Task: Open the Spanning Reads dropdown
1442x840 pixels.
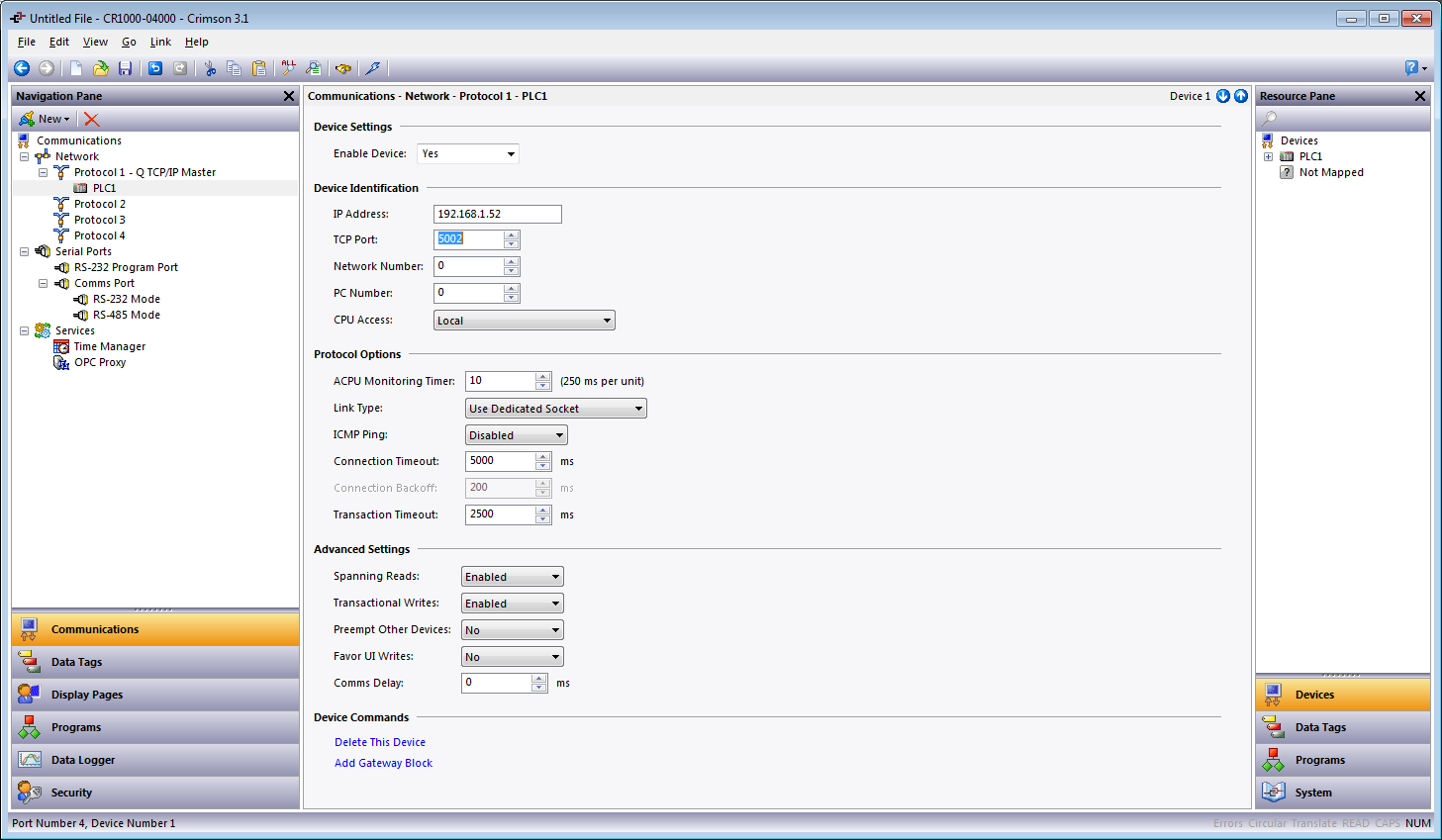Action: [x=513, y=577]
